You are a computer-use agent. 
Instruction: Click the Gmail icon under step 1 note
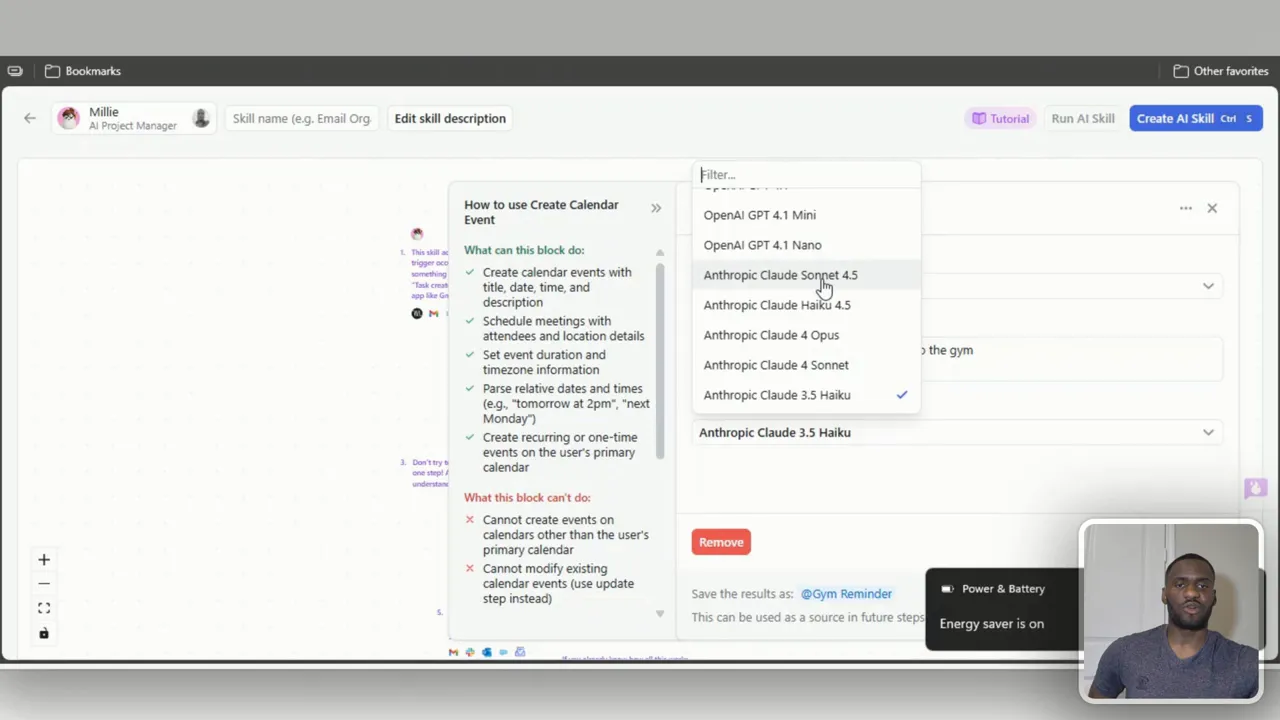pos(433,313)
